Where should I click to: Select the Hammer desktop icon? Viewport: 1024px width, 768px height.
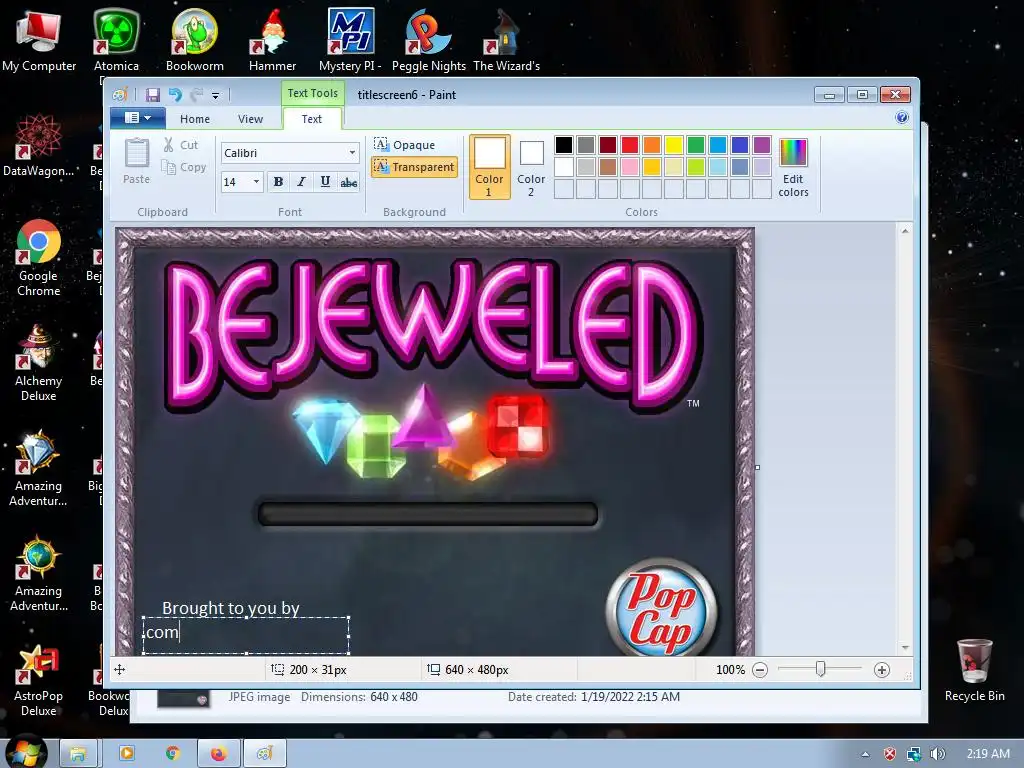(x=272, y=40)
